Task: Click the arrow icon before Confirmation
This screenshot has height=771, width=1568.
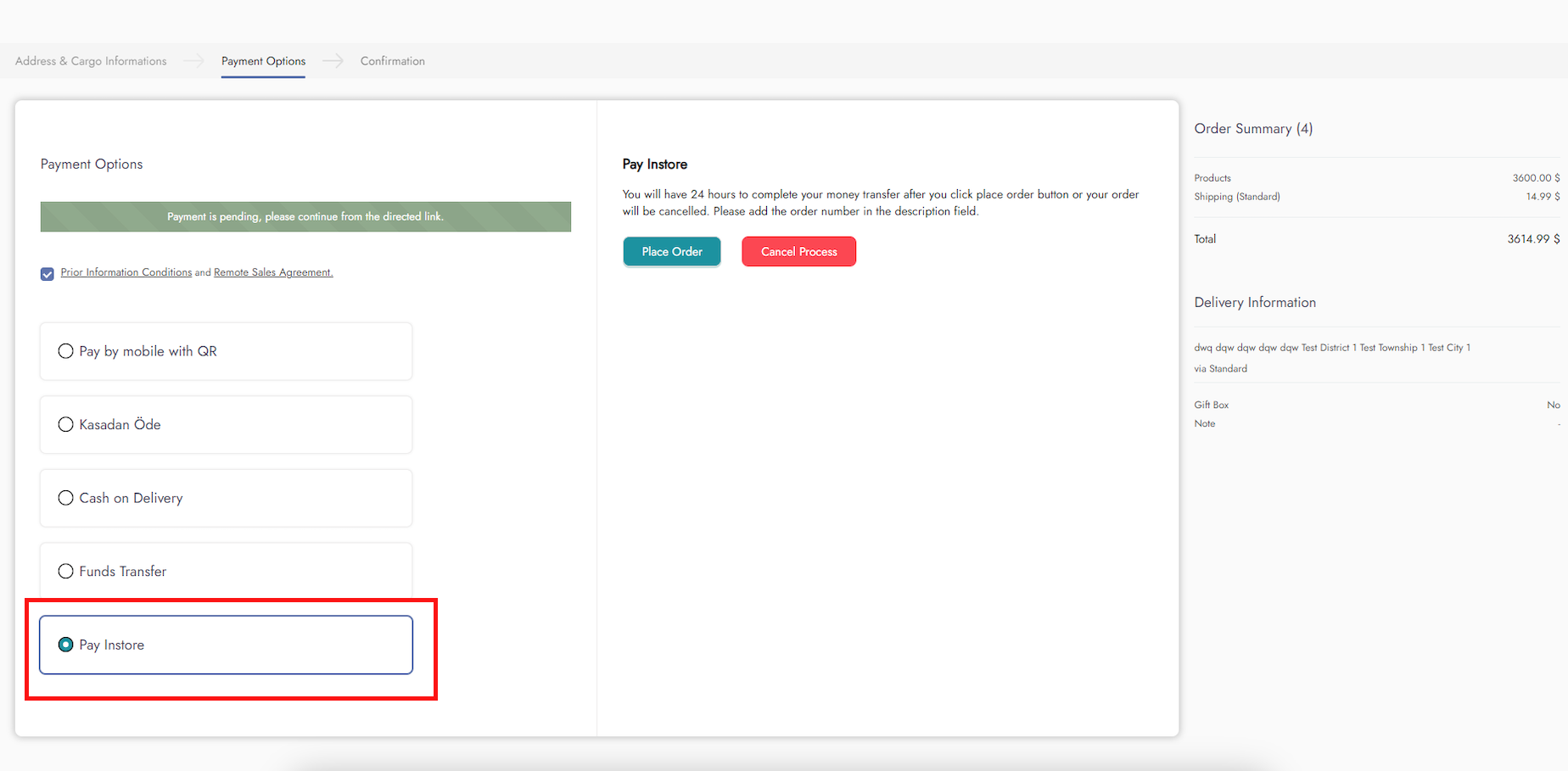Action: (x=333, y=61)
